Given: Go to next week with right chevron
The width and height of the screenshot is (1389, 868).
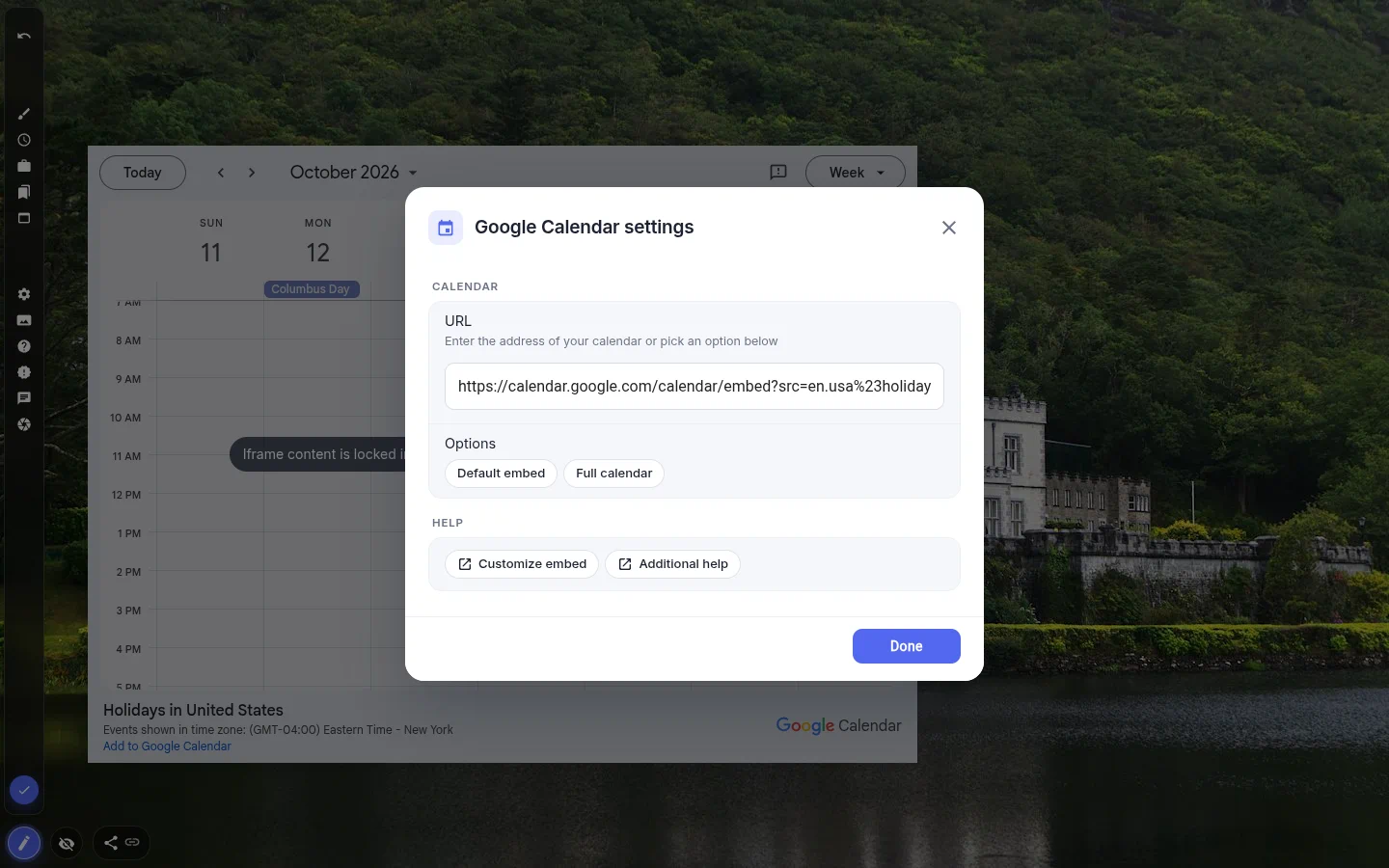Looking at the screenshot, I should tap(252, 173).
